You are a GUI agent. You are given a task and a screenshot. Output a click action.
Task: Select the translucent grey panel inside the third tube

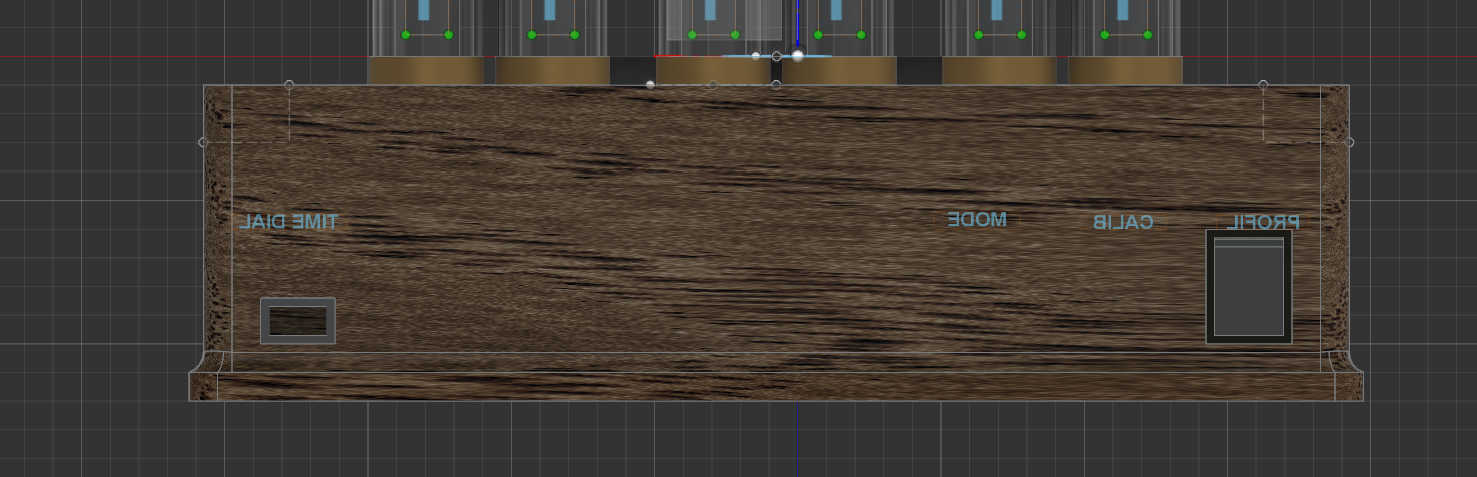click(x=685, y=22)
